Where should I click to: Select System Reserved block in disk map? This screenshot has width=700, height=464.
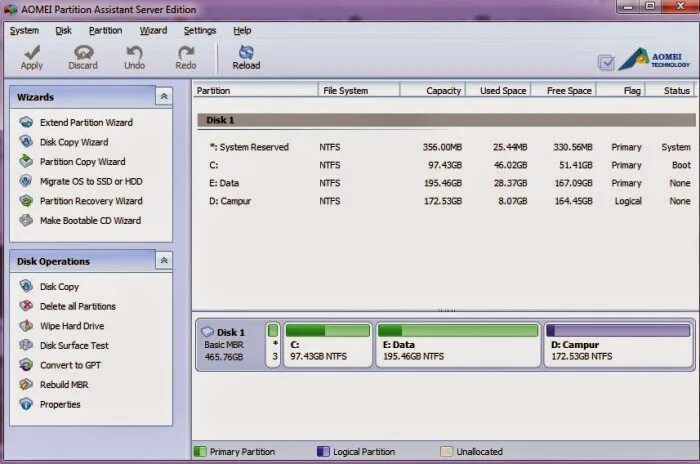(x=273, y=345)
